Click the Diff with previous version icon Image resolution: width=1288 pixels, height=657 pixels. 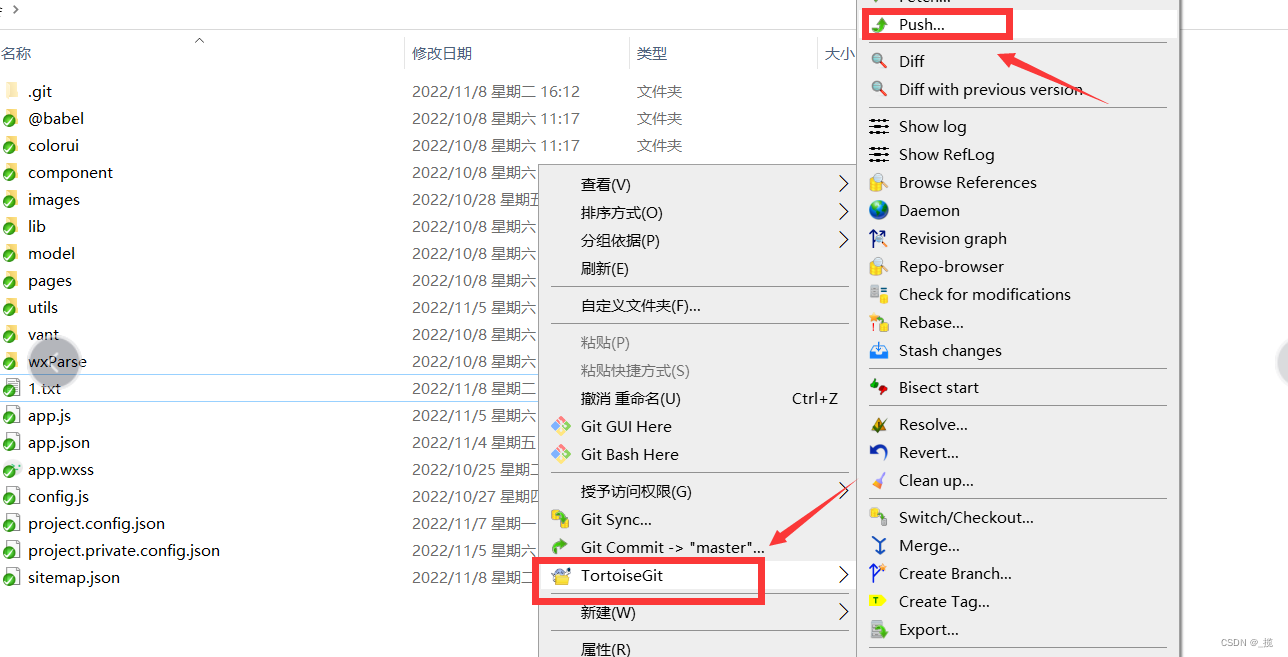879,89
